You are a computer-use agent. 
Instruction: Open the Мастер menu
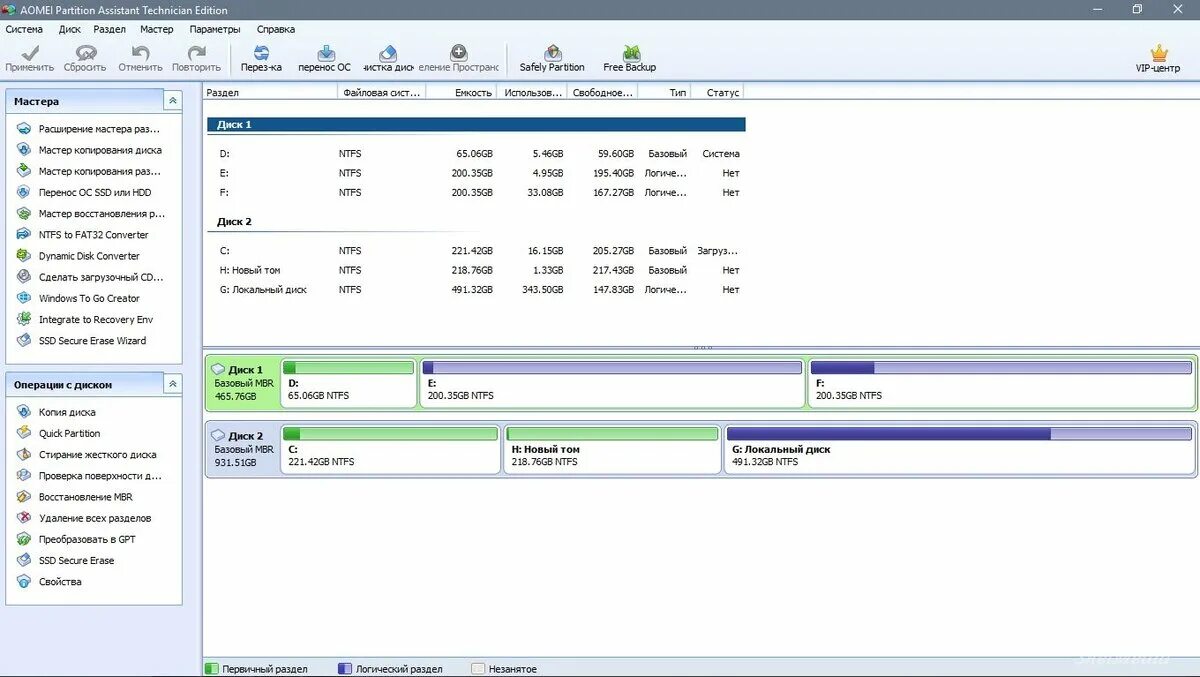coord(157,29)
